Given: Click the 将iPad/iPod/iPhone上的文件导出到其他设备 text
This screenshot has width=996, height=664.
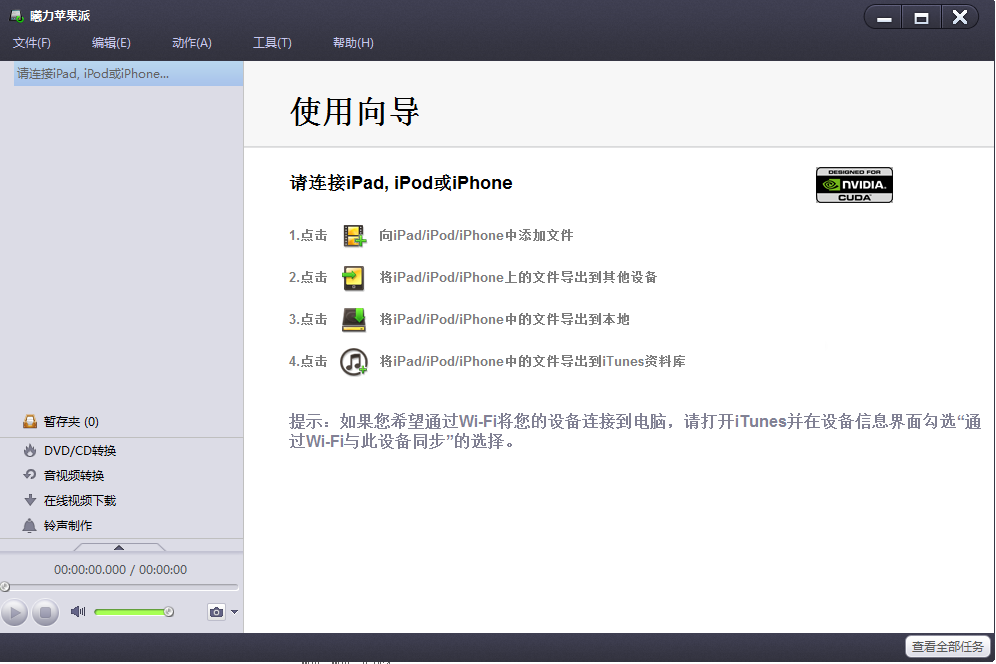Looking at the screenshot, I should click(518, 278).
